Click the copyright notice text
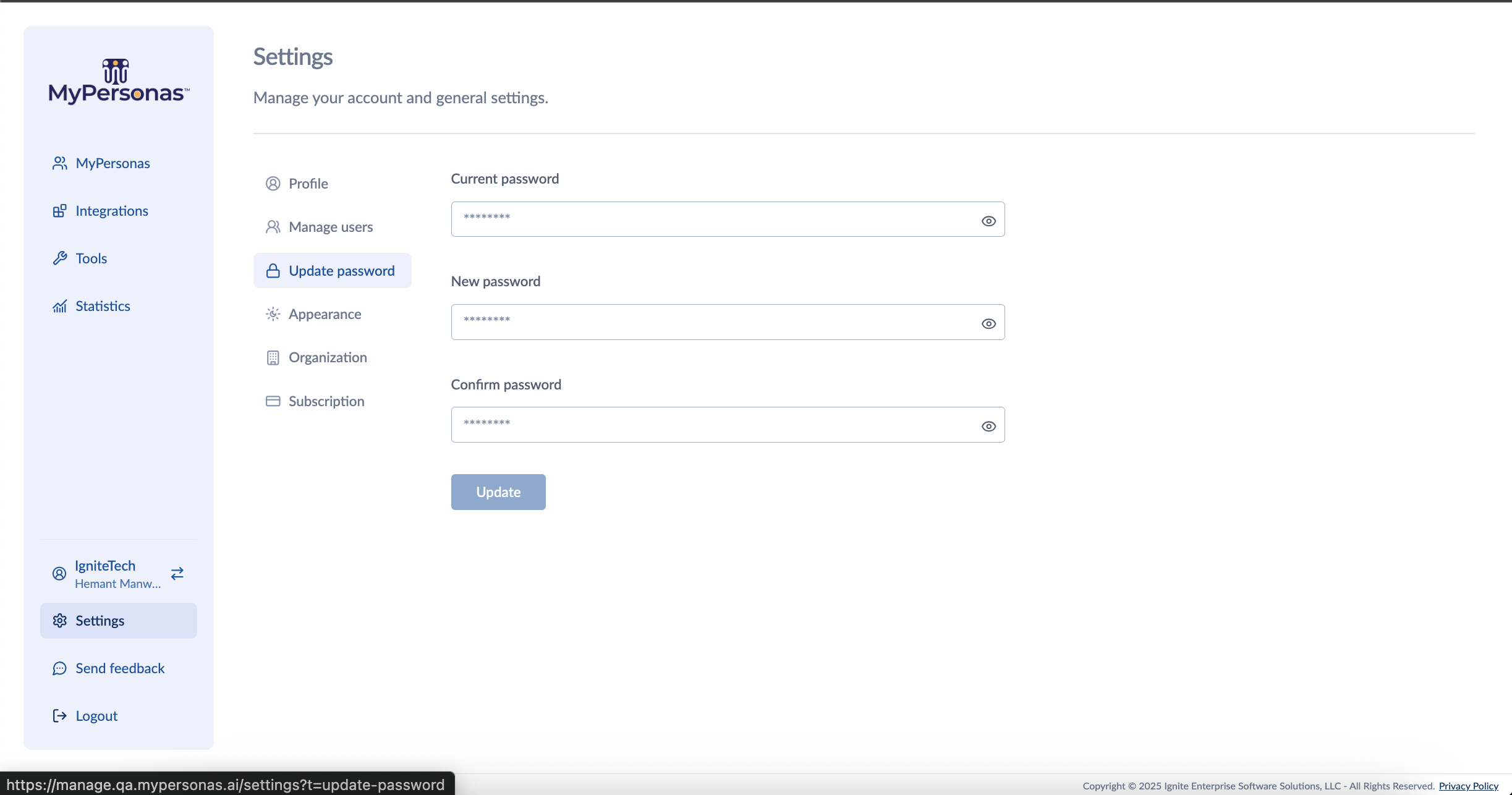Image resolution: width=1512 pixels, height=795 pixels. (x=1259, y=786)
